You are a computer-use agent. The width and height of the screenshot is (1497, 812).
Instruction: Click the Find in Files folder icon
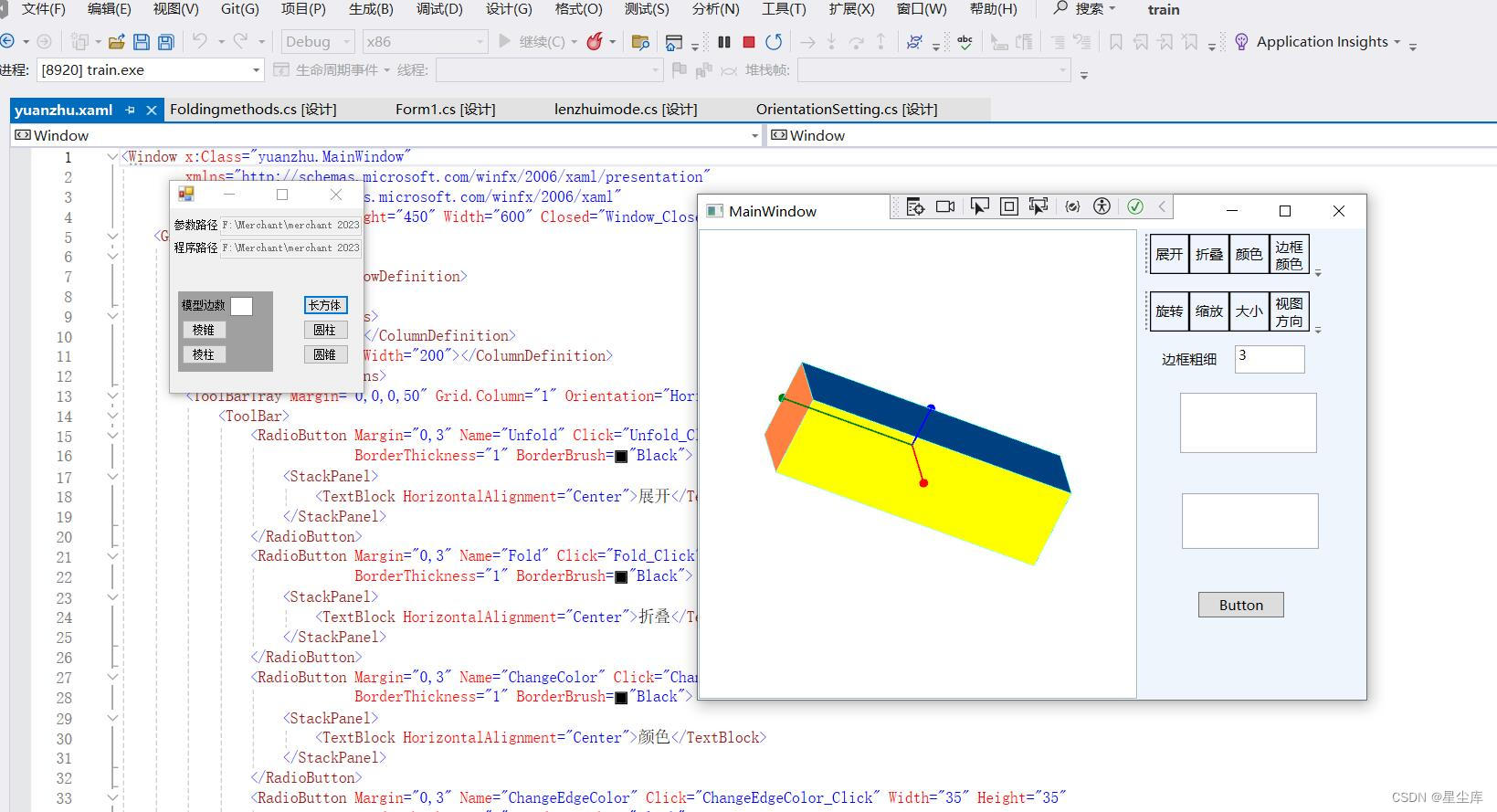point(641,42)
